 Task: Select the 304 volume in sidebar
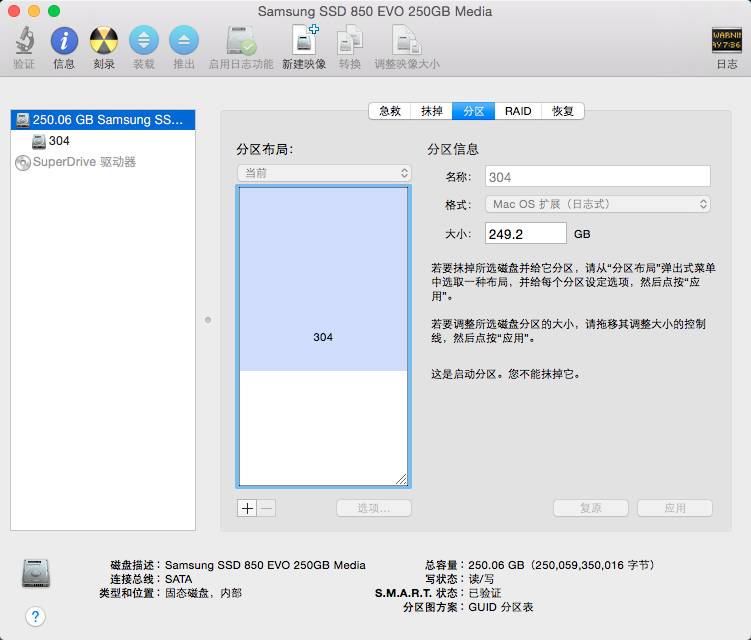pos(102,141)
